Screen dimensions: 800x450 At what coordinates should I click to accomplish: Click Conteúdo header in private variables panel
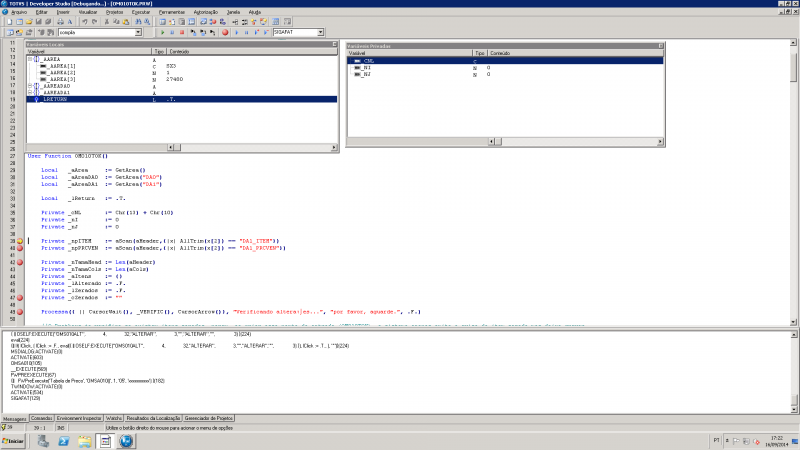click(575, 53)
